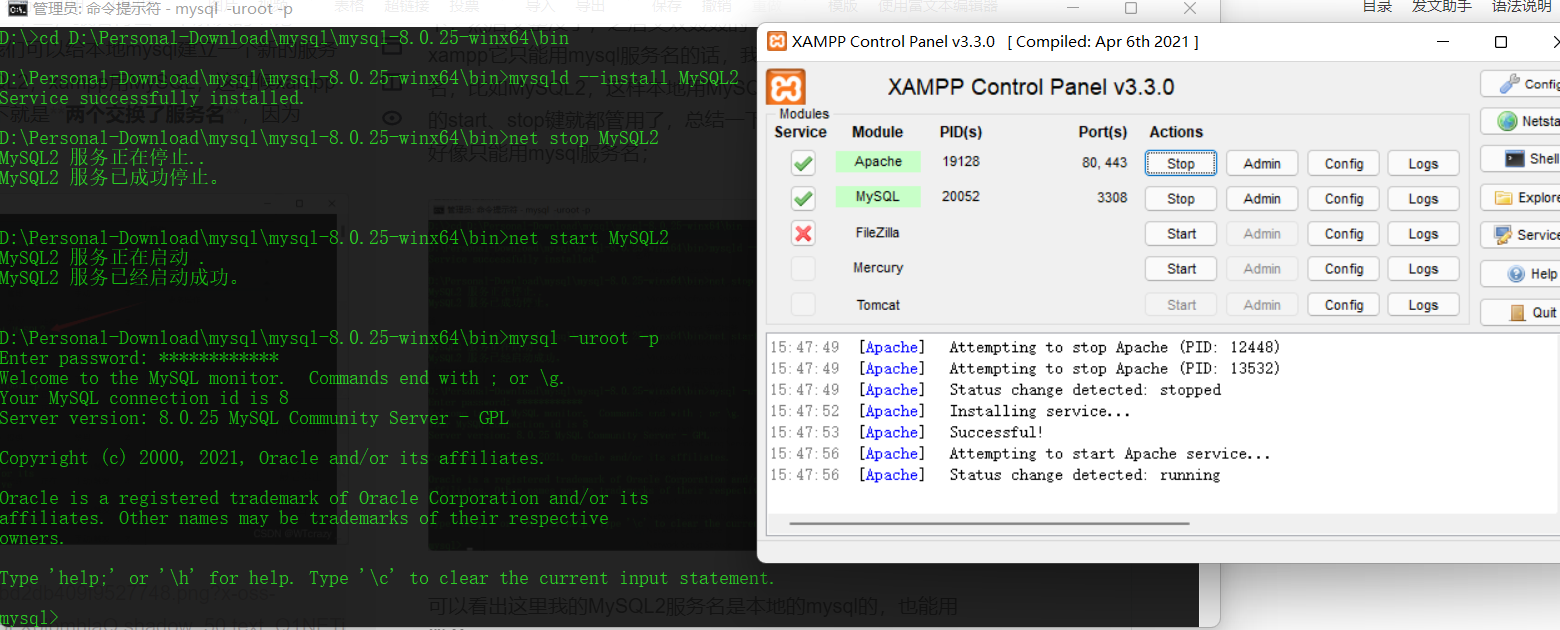Click the horizontal scrollbar in the XAMPP log
Screen dimensions: 1560x630
coord(989,523)
